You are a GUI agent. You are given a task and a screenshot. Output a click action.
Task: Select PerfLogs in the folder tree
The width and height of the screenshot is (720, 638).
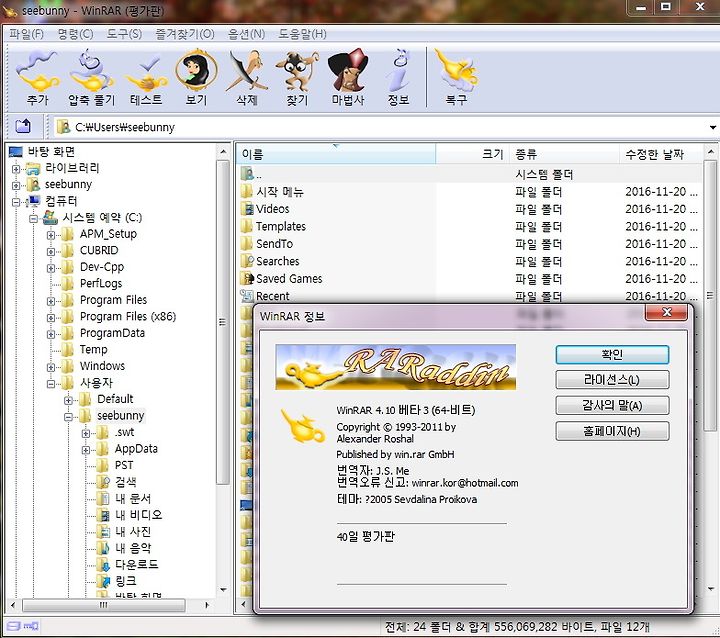click(101, 283)
